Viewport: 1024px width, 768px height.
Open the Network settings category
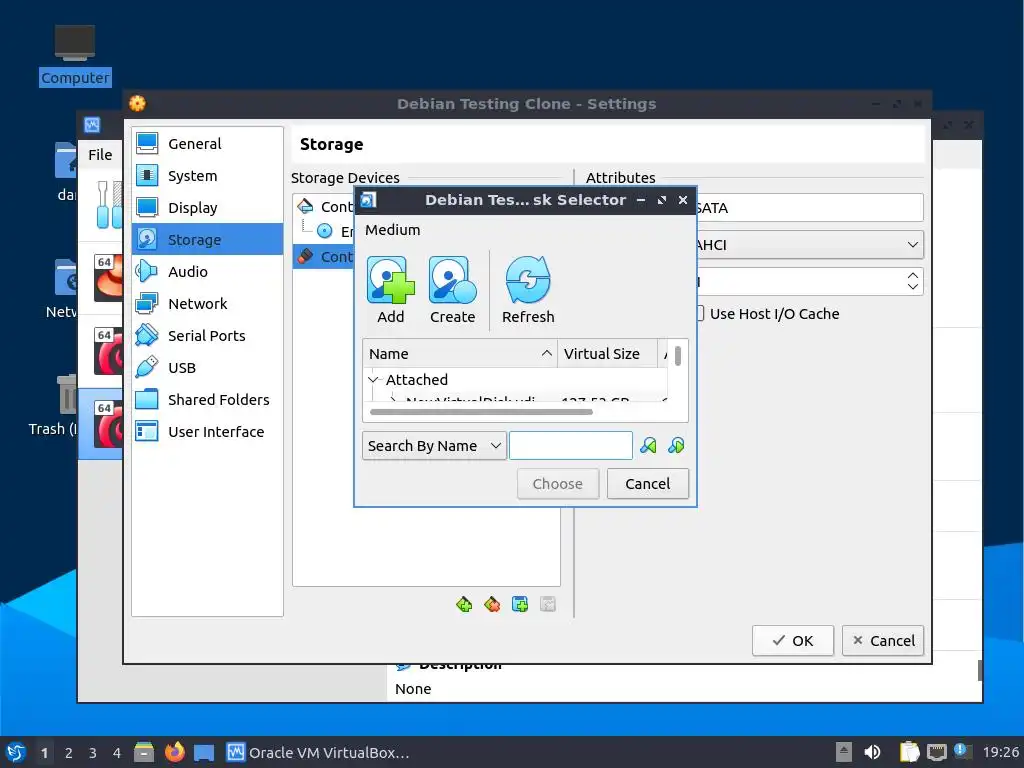click(x=208, y=304)
